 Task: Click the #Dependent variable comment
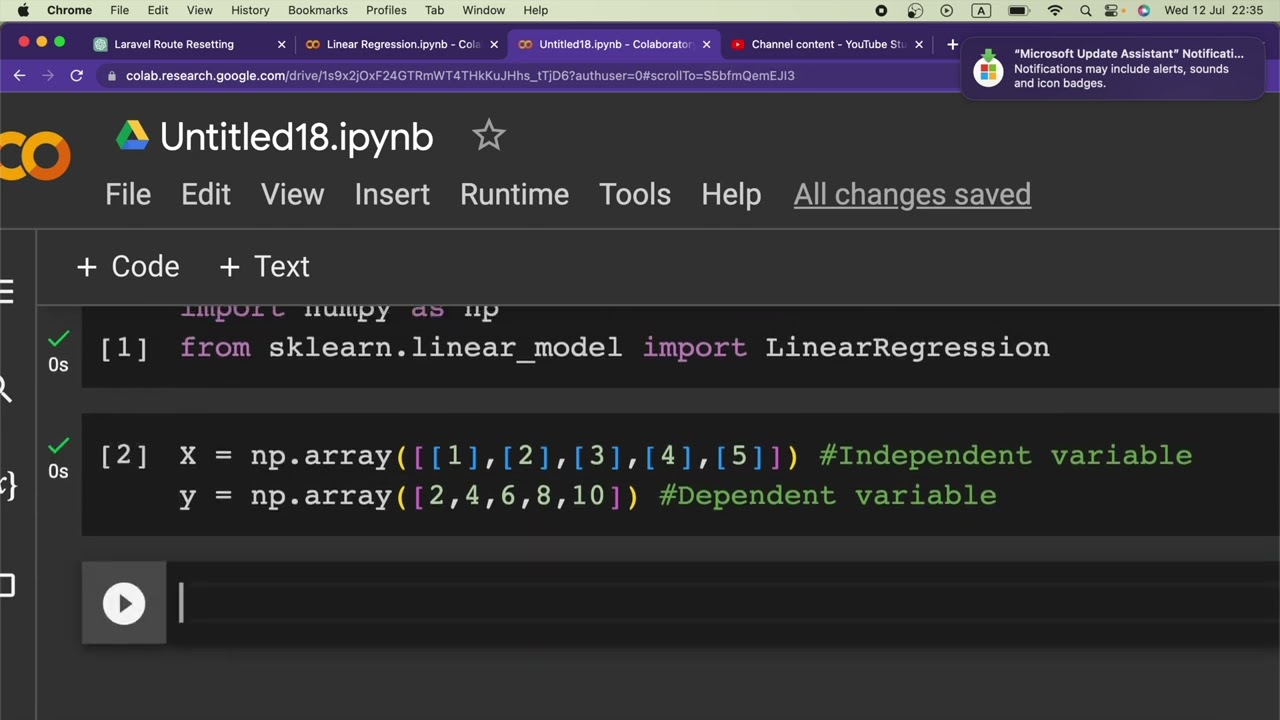pyautogui.click(x=827, y=495)
